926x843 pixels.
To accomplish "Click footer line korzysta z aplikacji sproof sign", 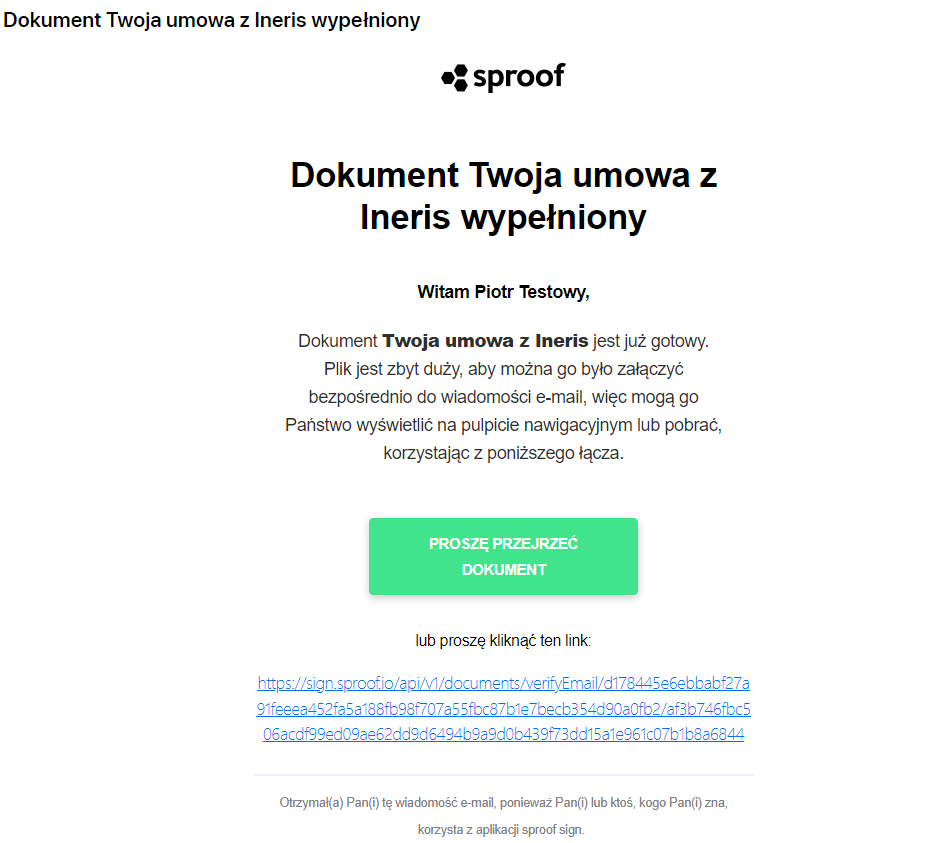I will tap(501, 829).
